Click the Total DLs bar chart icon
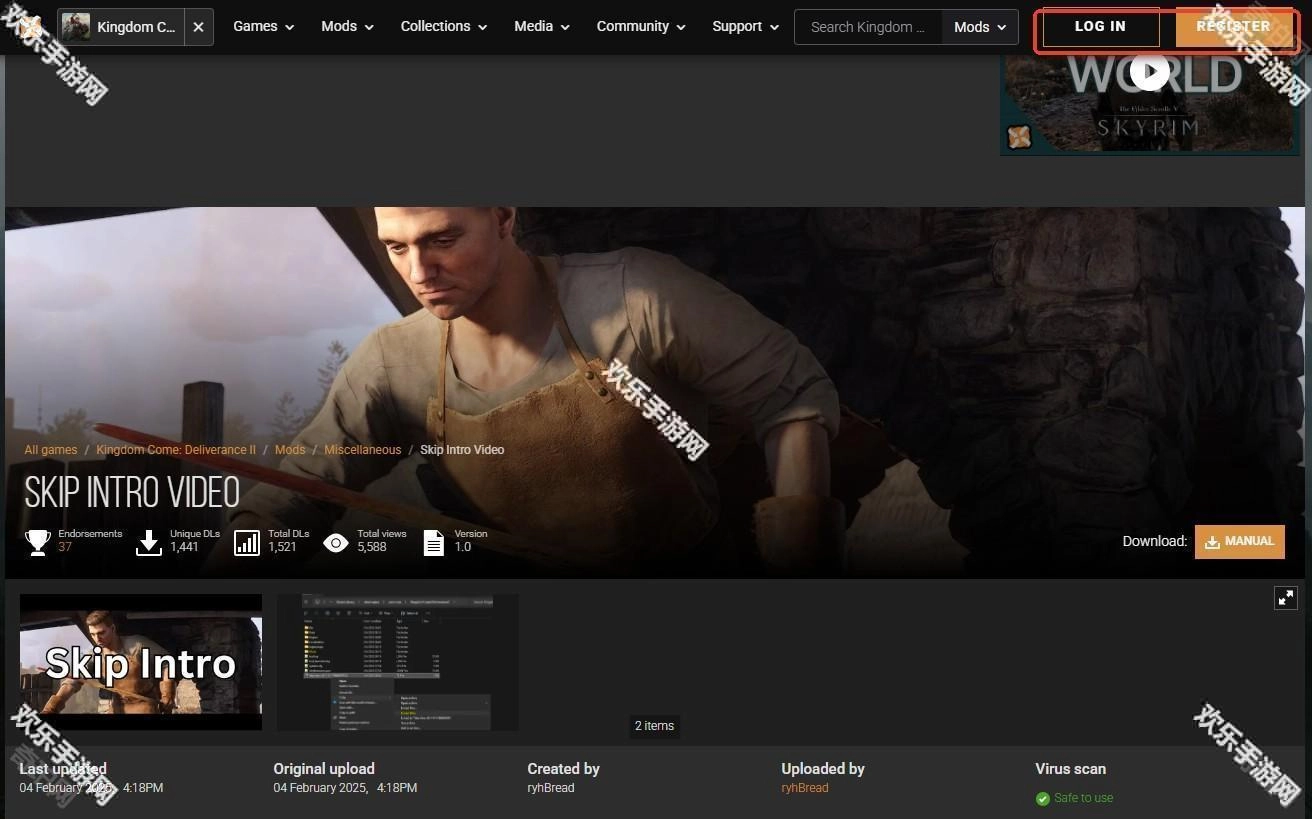Image resolution: width=1312 pixels, height=819 pixels. pyautogui.click(x=247, y=542)
